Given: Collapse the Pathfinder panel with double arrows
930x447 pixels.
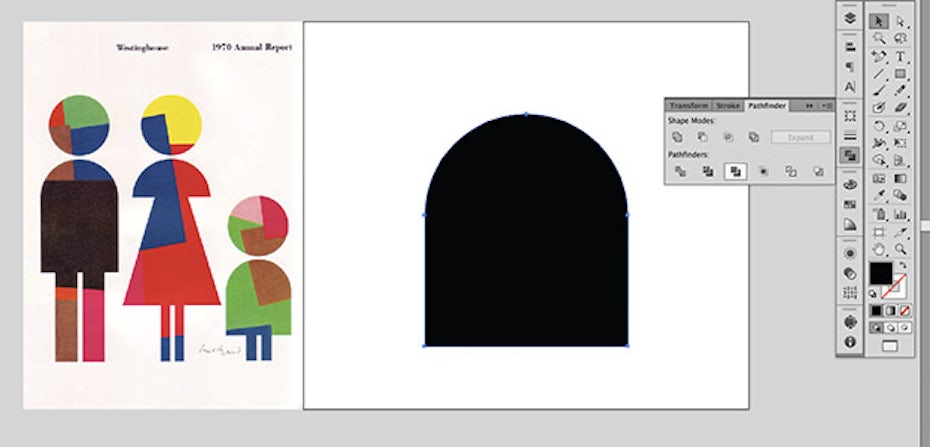Looking at the screenshot, I should (810, 105).
